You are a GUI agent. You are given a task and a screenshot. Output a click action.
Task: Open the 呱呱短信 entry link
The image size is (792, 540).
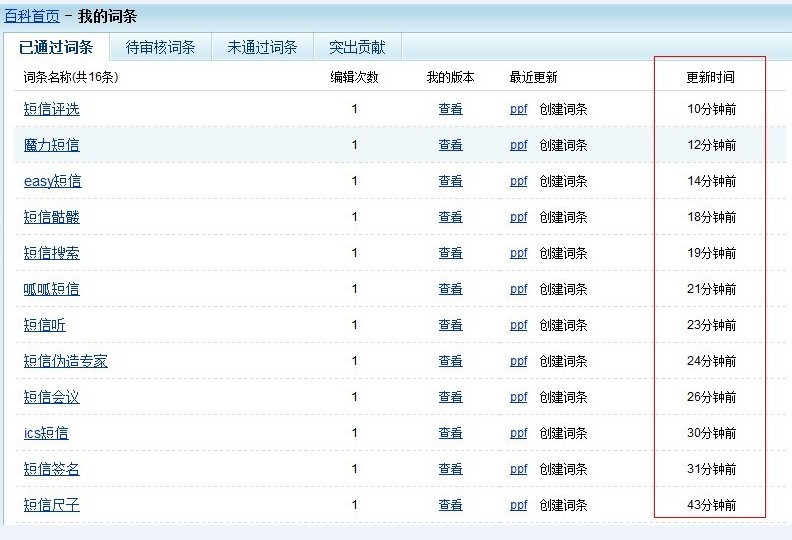tap(51, 289)
